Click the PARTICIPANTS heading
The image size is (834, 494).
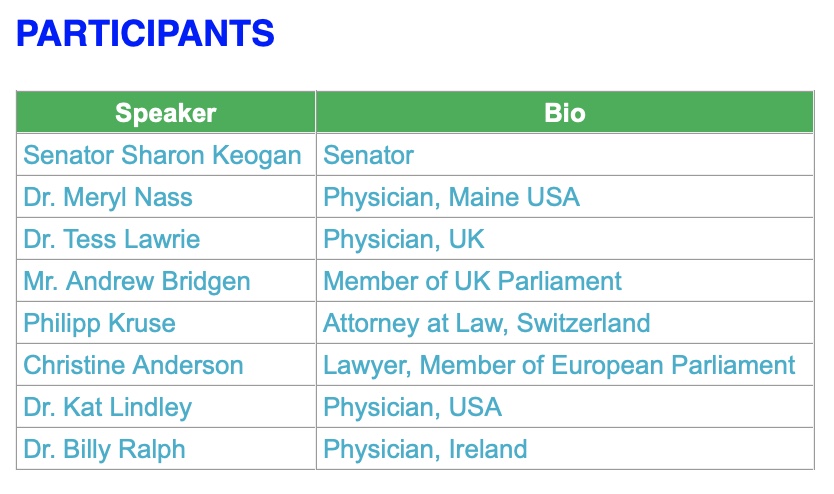pos(145,35)
